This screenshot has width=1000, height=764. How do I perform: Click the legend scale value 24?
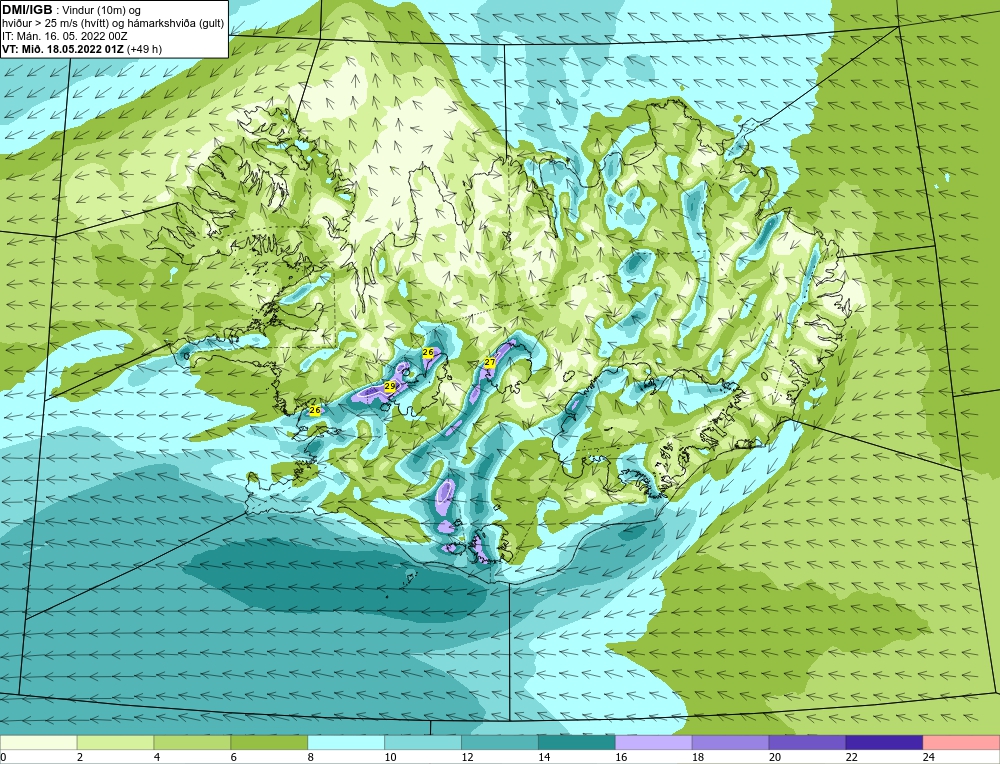tap(929, 758)
